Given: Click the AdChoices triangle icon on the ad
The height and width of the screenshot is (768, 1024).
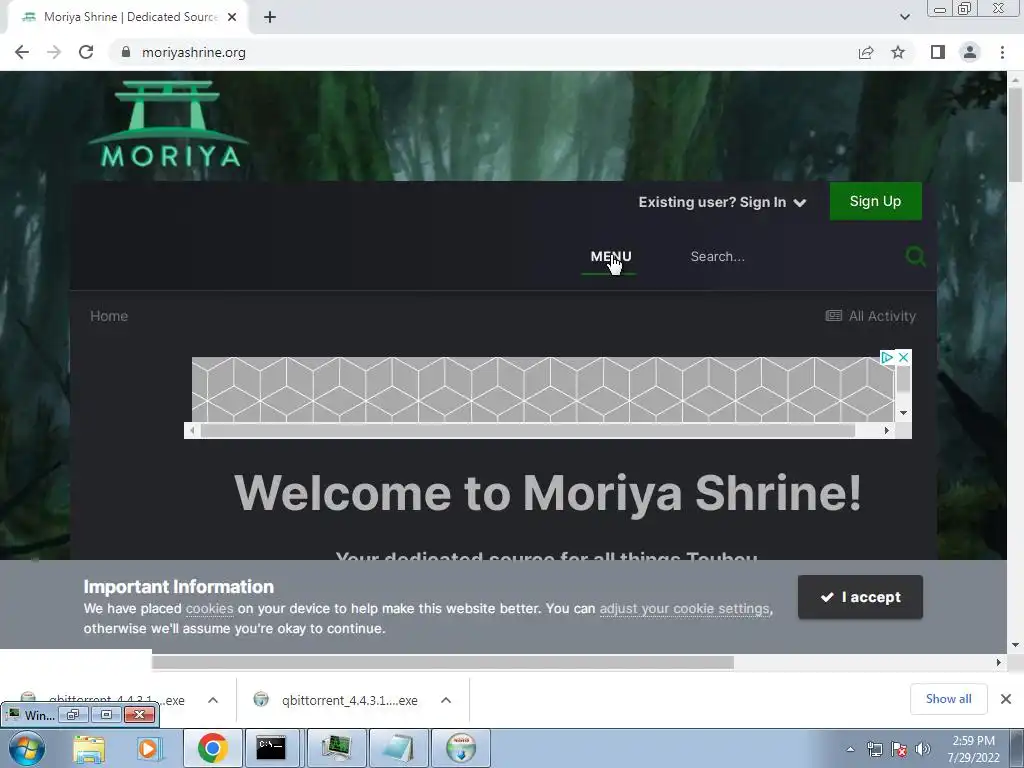Looking at the screenshot, I should (x=887, y=357).
